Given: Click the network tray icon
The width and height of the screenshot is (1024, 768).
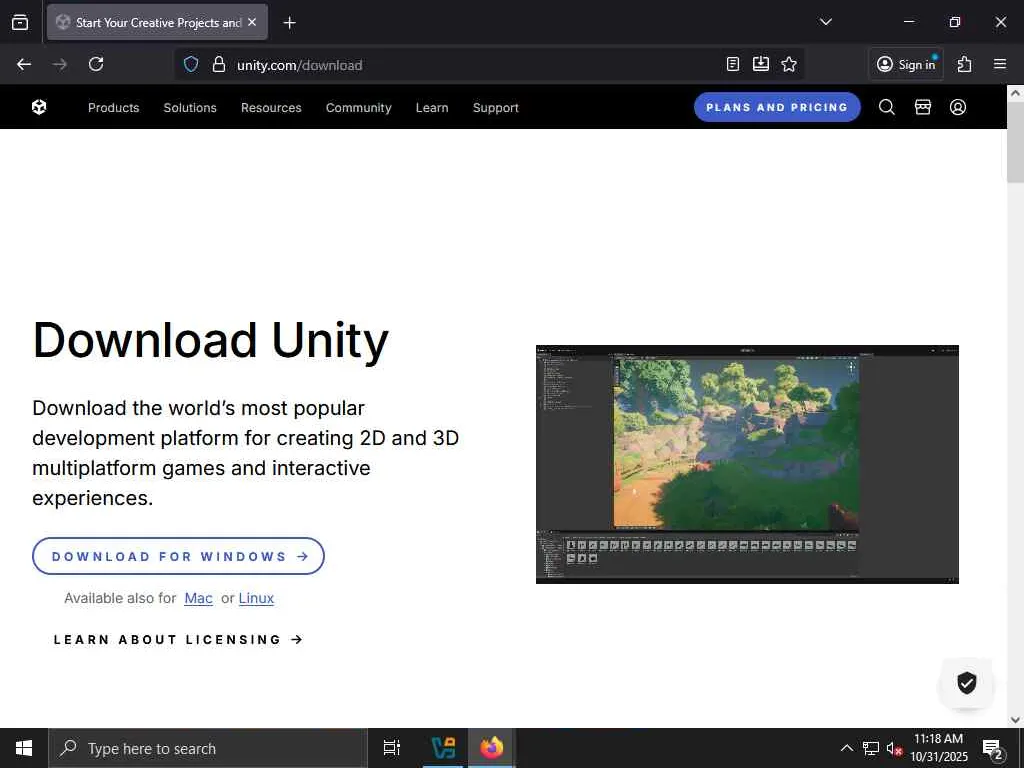Looking at the screenshot, I should 871,748.
